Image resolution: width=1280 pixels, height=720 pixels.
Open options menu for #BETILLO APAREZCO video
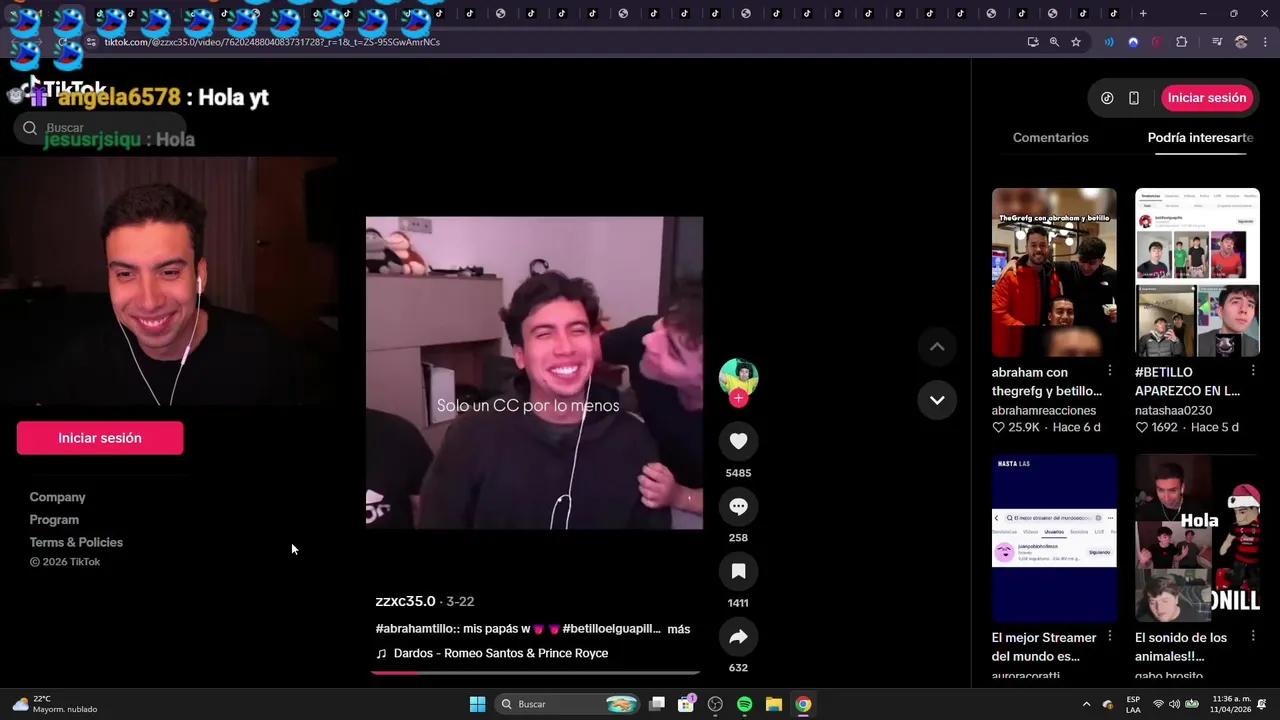tap(1253, 372)
